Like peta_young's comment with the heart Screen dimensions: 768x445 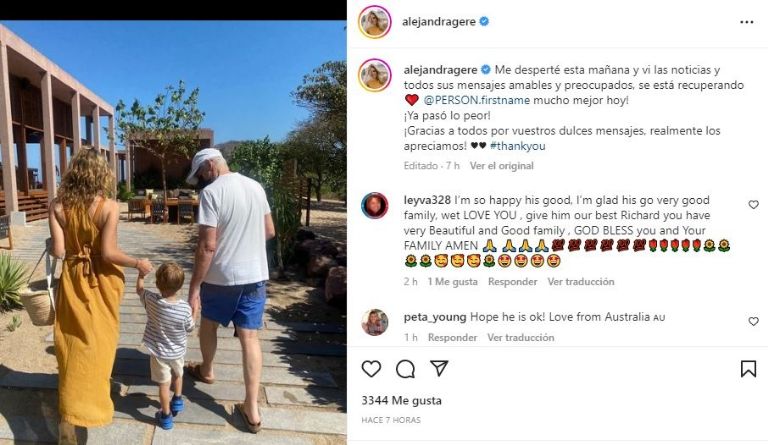[753, 321]
